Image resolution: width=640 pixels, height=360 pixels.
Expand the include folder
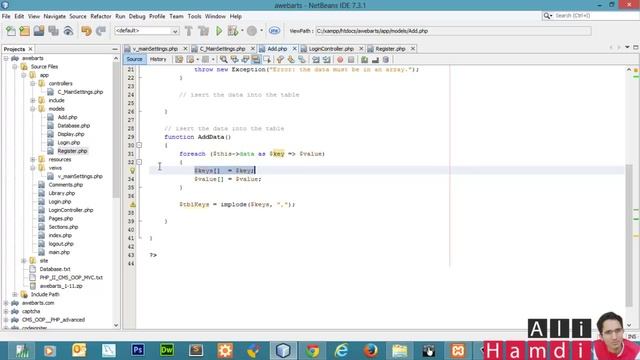tap(33, 100)
